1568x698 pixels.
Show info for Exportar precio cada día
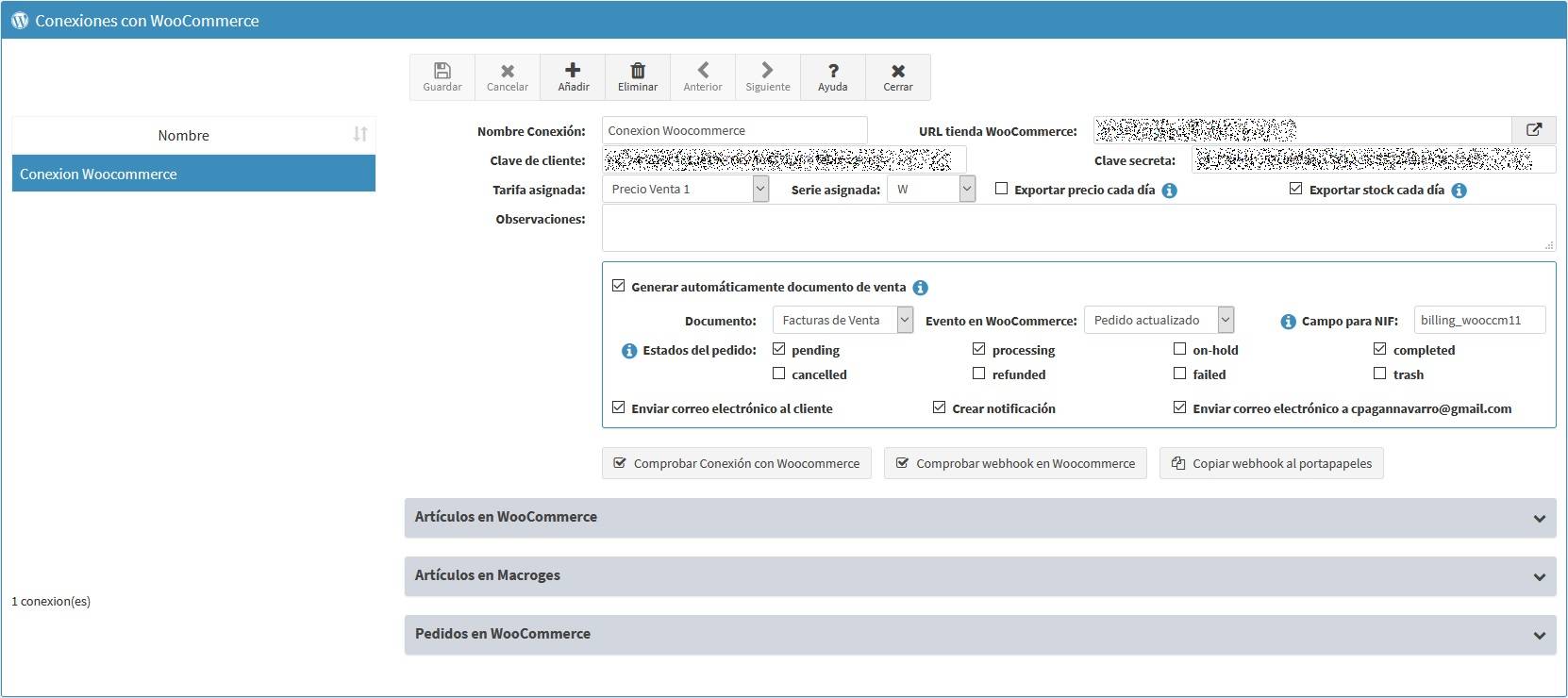1170,191
